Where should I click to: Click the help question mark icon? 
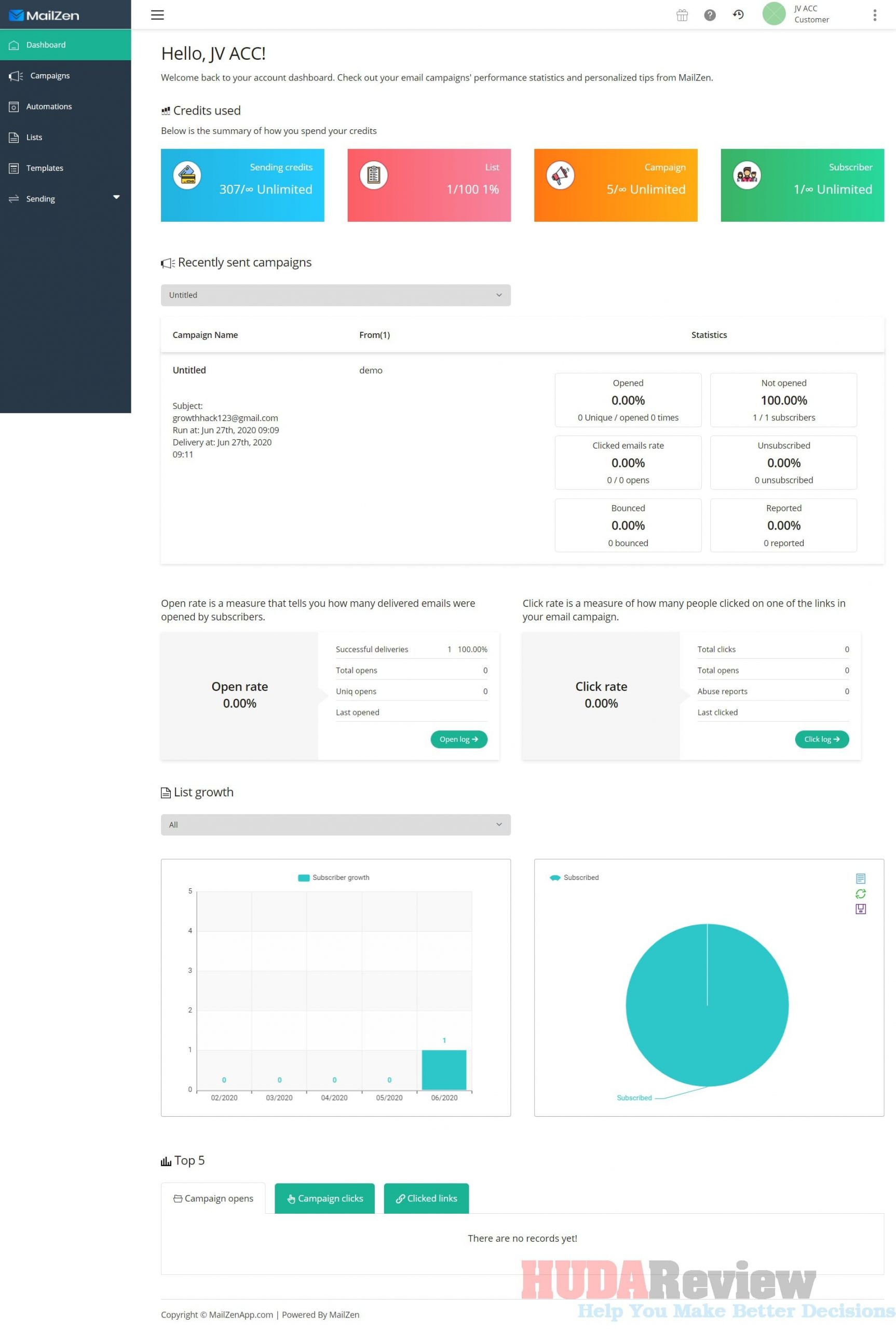tap(710, 15)
